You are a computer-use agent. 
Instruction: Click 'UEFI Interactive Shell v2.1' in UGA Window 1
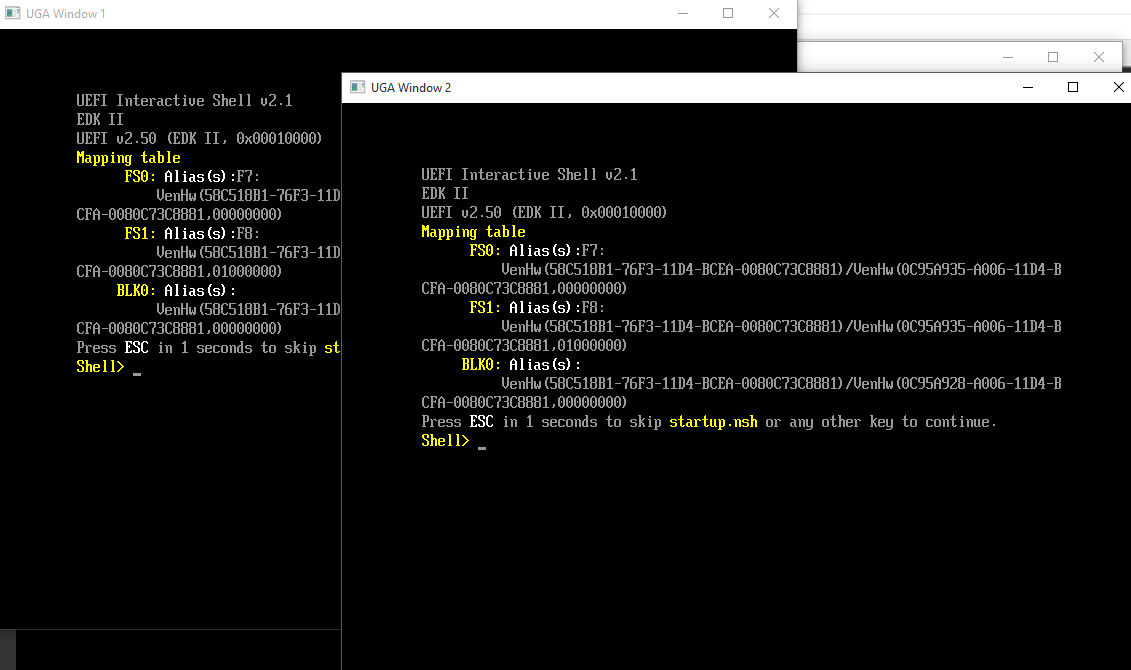pos(185,100)
